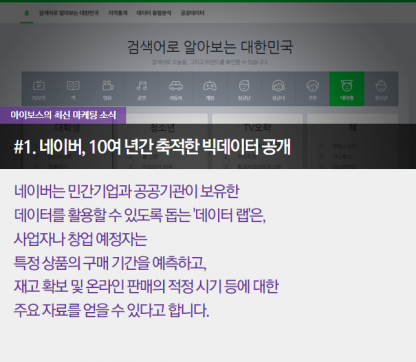Viewport: 416px width, 362px height.
Task: Click the purple 아이보스의 최신 마케팅 소식 label
Action: 63,115
